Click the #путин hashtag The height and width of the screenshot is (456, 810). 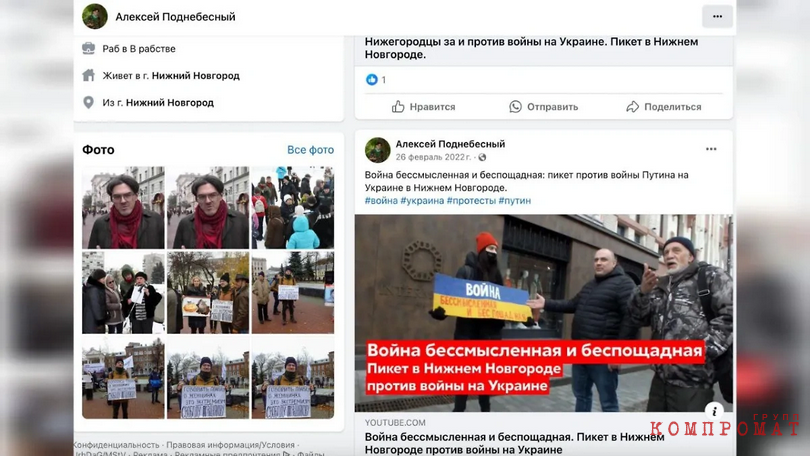[515, 200]
